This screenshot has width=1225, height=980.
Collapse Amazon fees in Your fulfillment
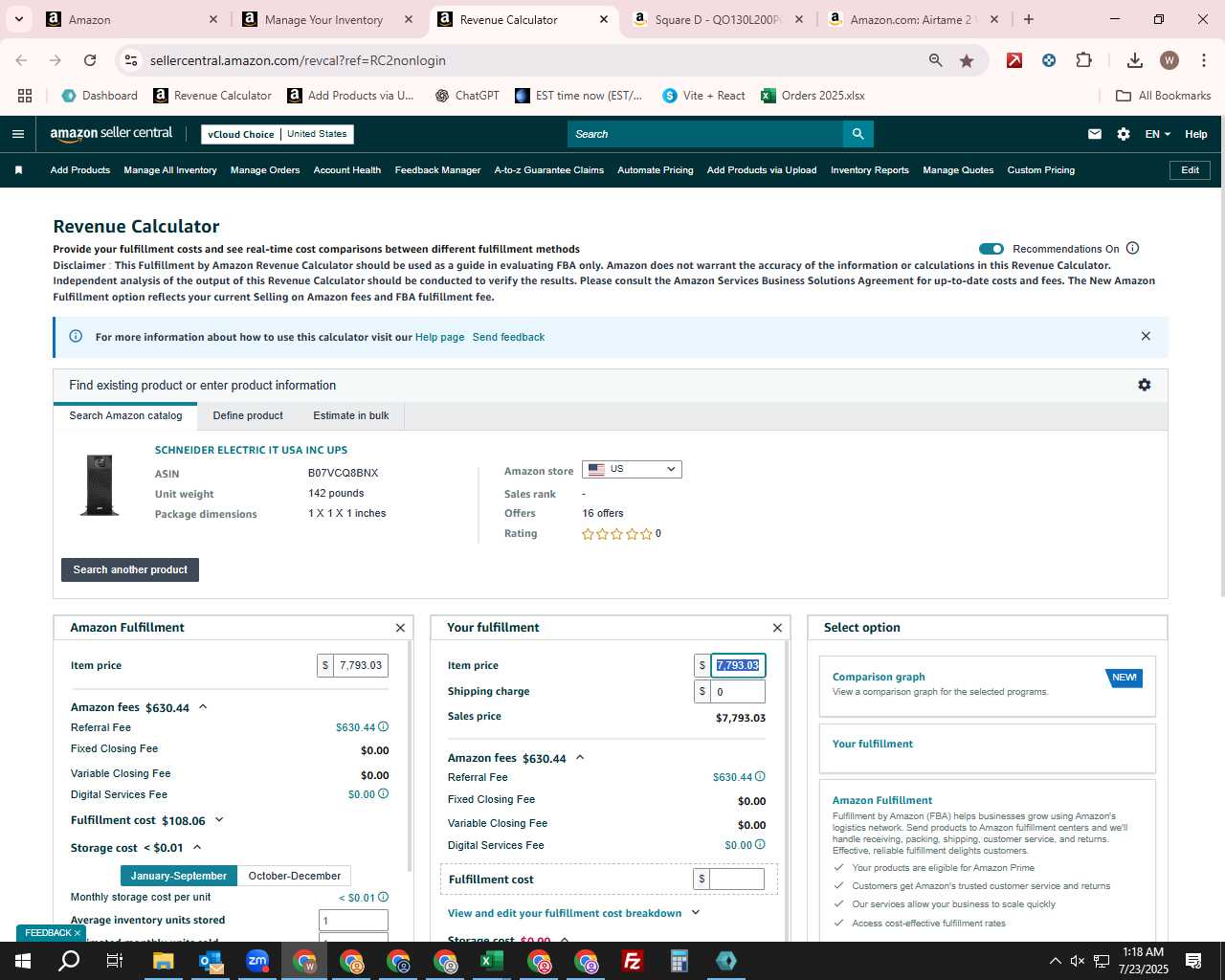580,758
